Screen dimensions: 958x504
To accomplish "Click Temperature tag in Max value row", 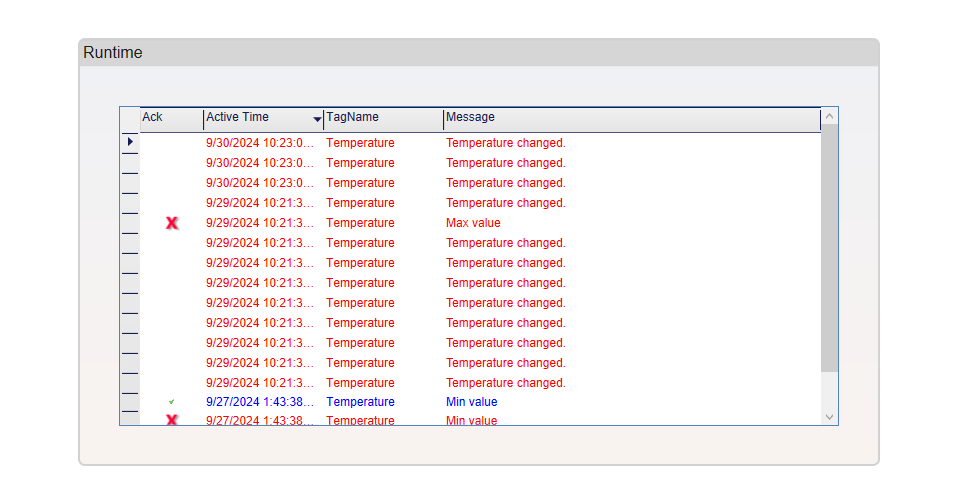I will coord(360,223).
